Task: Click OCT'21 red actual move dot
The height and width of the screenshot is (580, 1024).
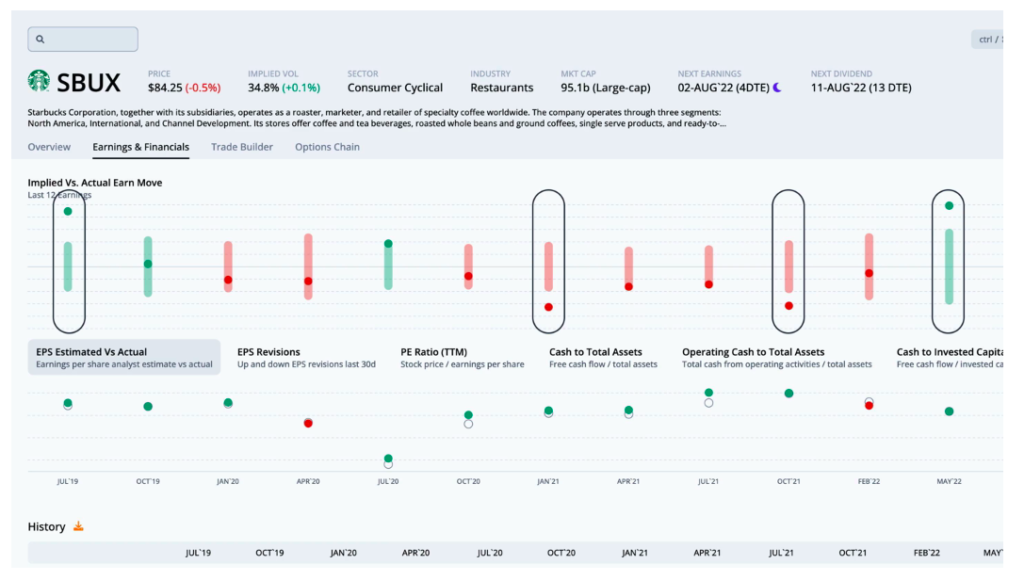Action: (x=789, y=306)
